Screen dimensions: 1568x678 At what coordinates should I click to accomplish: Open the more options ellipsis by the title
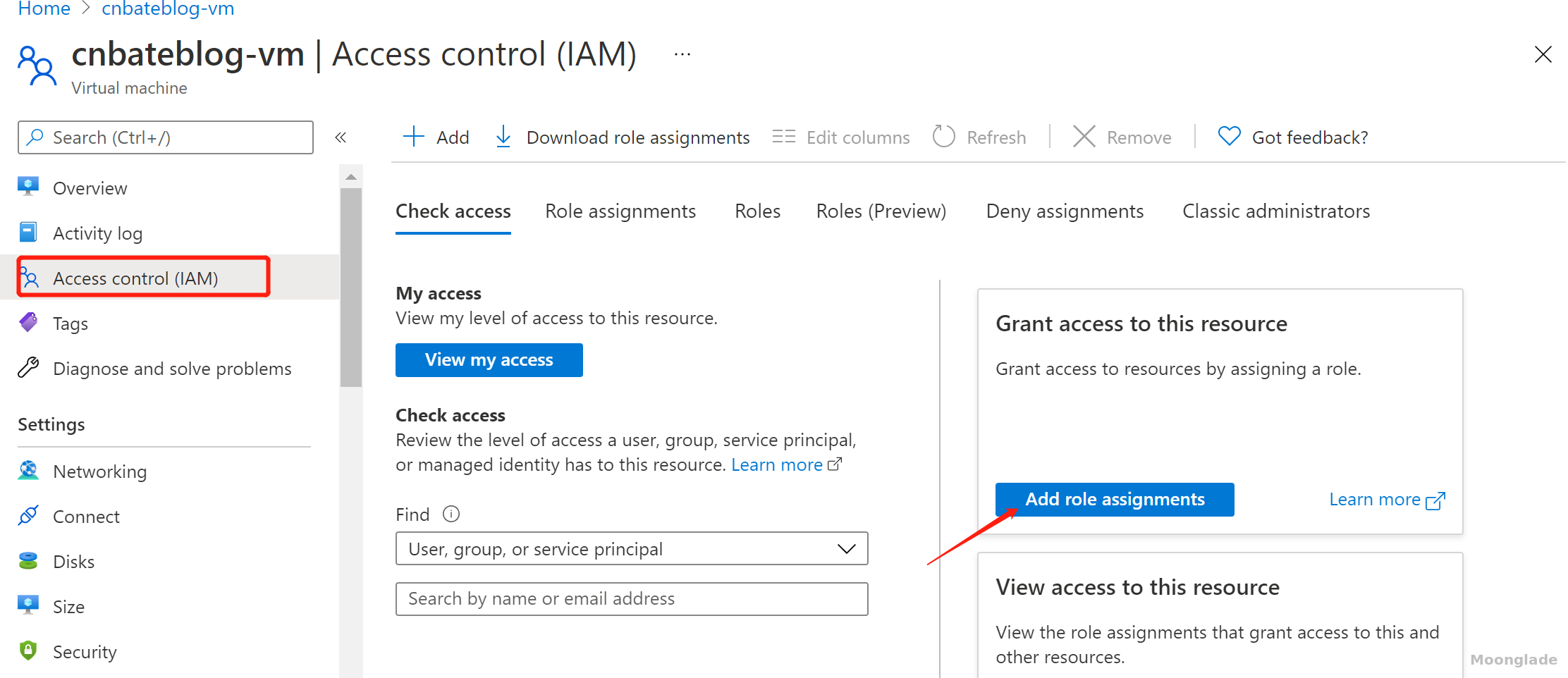click(682, 54)
